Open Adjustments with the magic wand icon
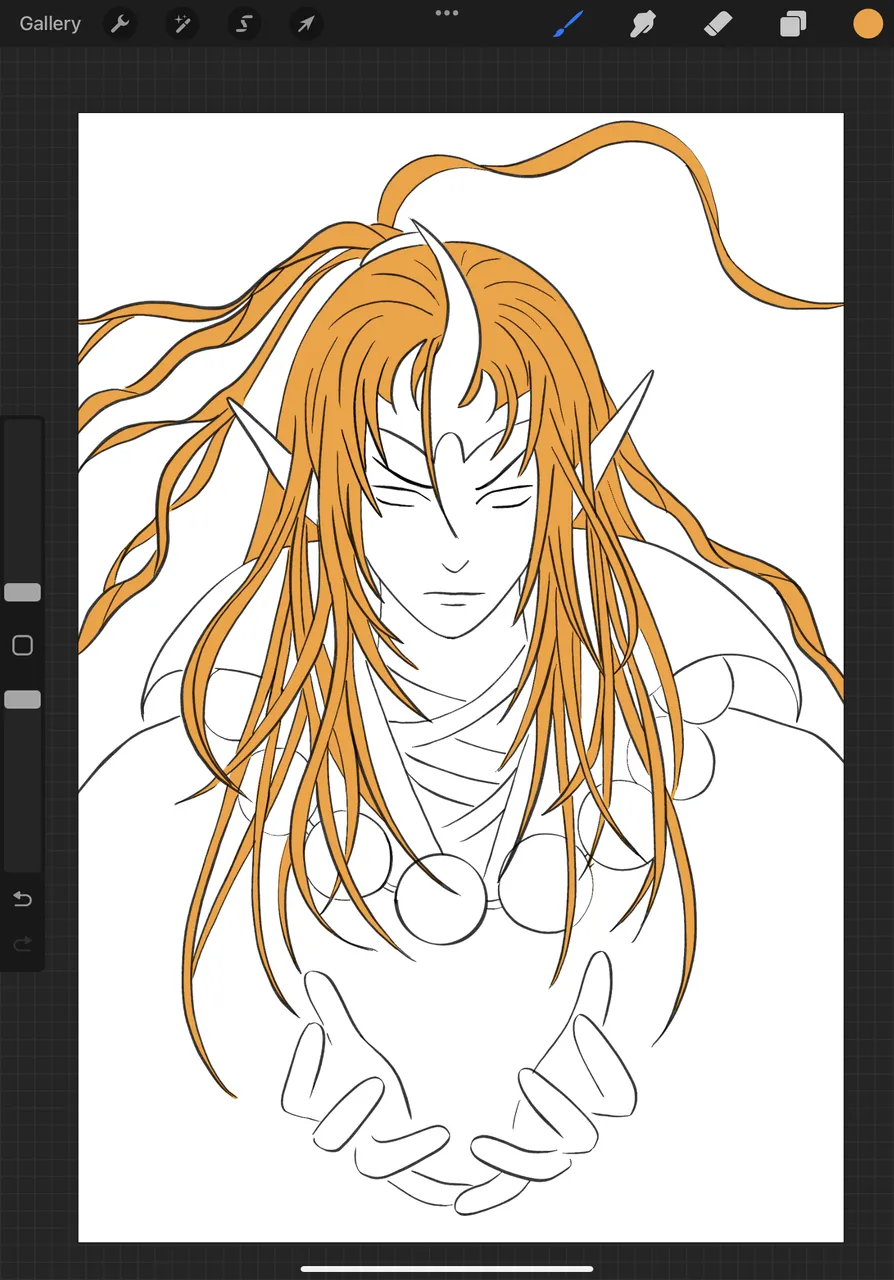The height and width of the screenshot is (1280, 894). [182, 24]
